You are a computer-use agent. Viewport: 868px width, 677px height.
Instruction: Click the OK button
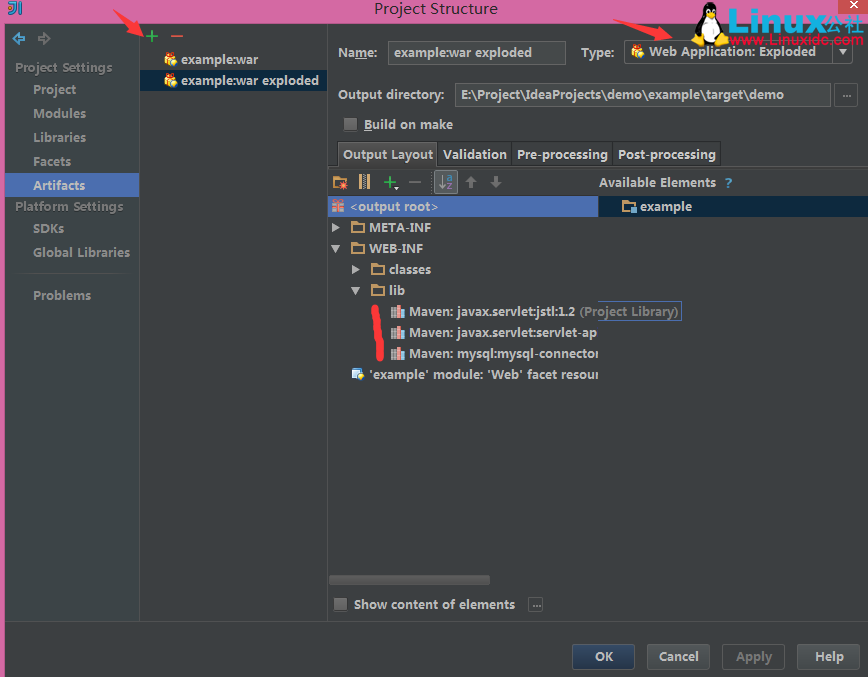coord(603,657)
